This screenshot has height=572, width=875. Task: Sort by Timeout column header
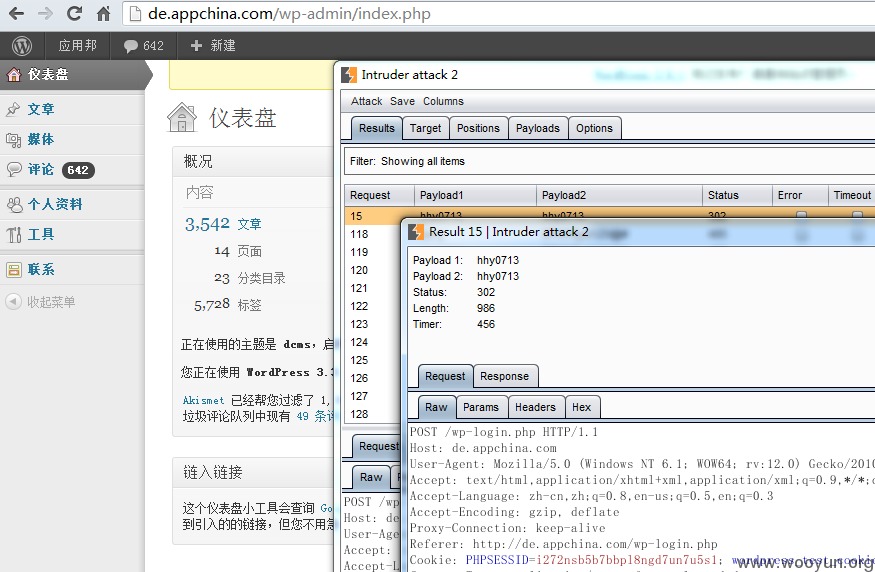[x=852, y=195]
